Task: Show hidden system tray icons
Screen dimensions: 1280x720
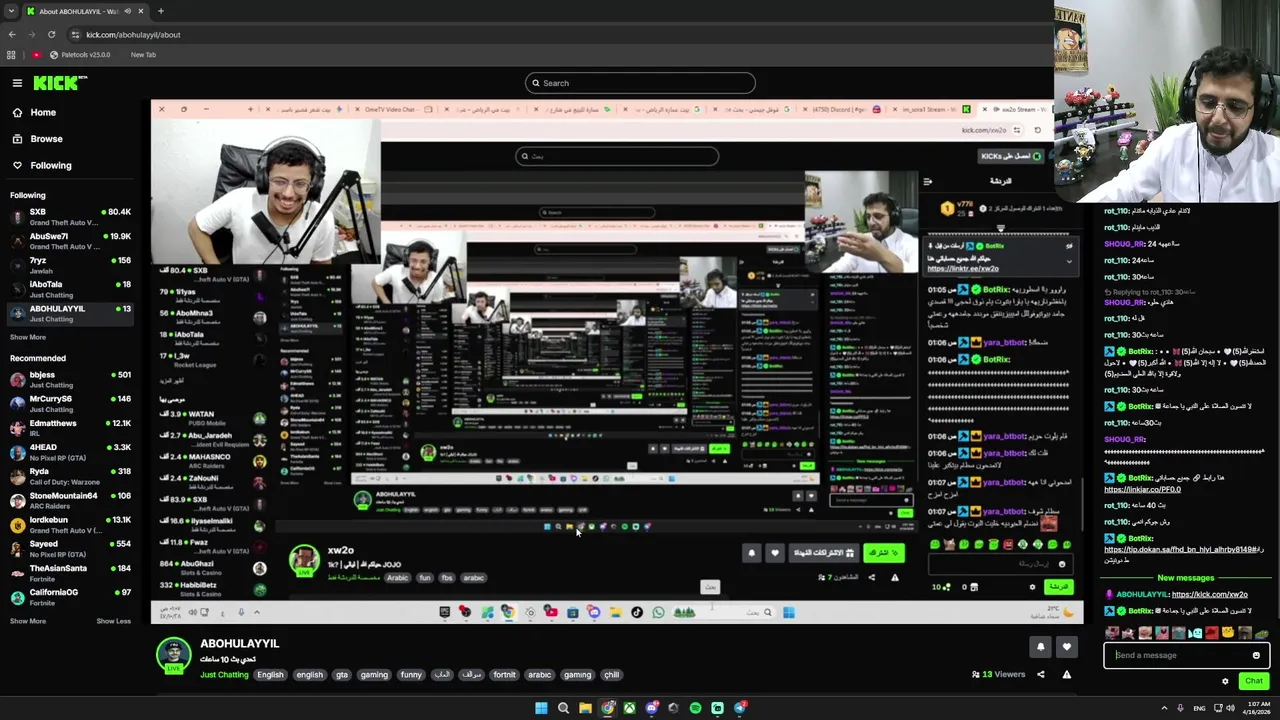Action: click(x=1164, y=708)
